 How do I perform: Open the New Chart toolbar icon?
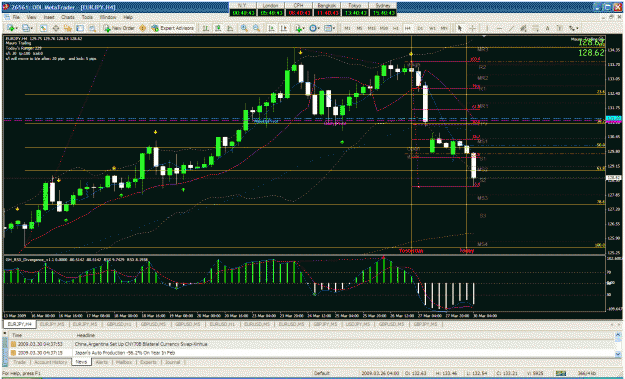pos(11,28)
